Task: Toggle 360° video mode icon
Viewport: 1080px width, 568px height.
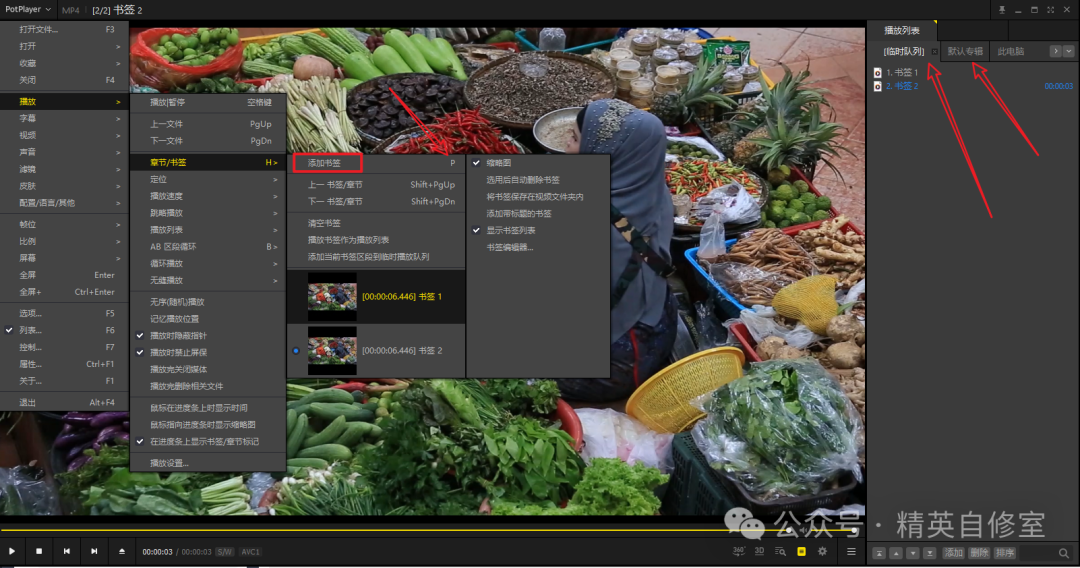Action: click(739, 551)
